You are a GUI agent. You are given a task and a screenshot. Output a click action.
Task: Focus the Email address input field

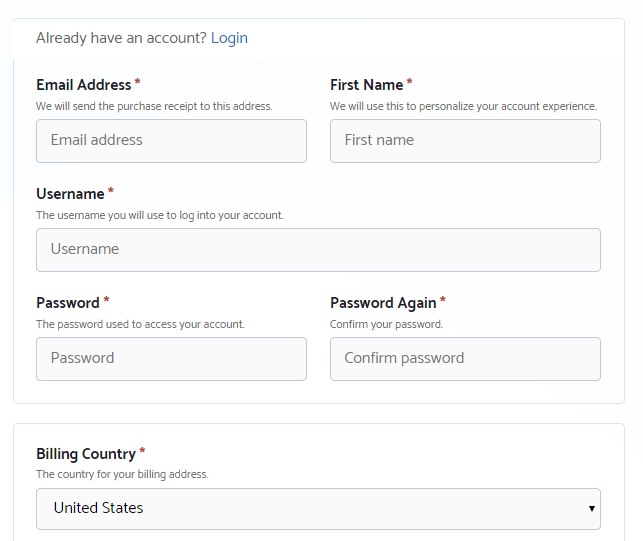click(171, 141)
